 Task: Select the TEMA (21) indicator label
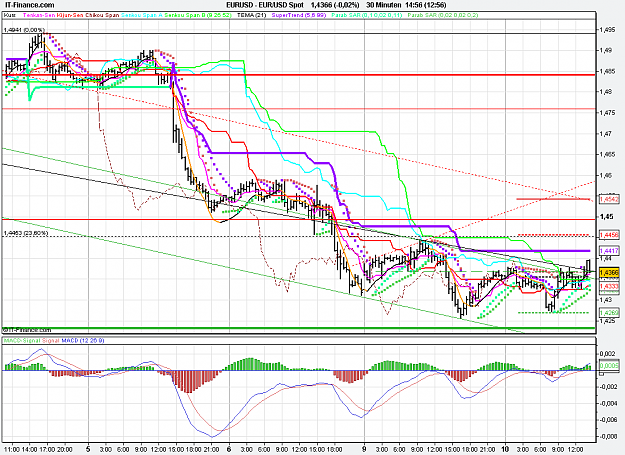pyautogui.click(x=251, y=15)
